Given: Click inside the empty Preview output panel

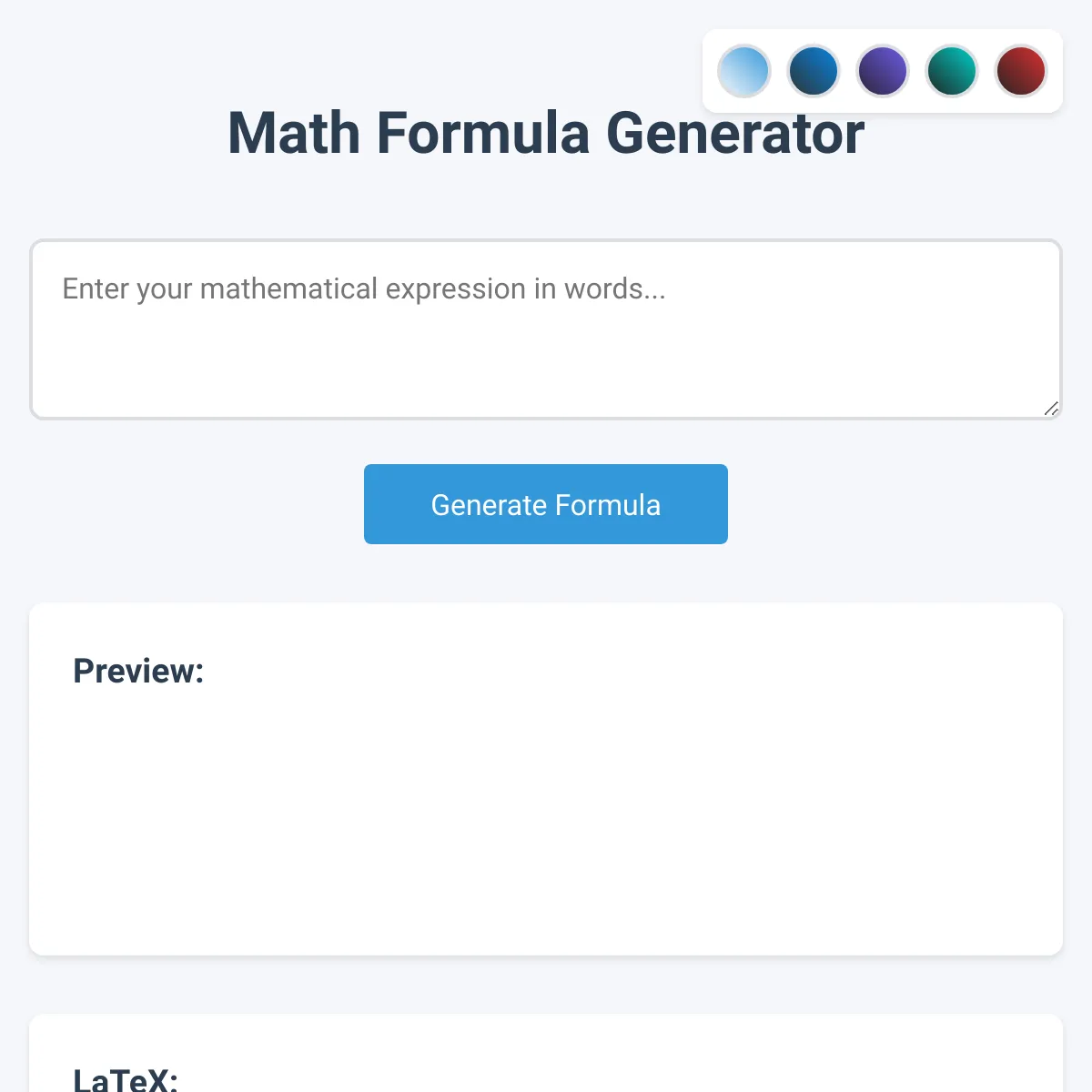Looking at the screenshot, I should pyautogui.click(x=546, y=819).
